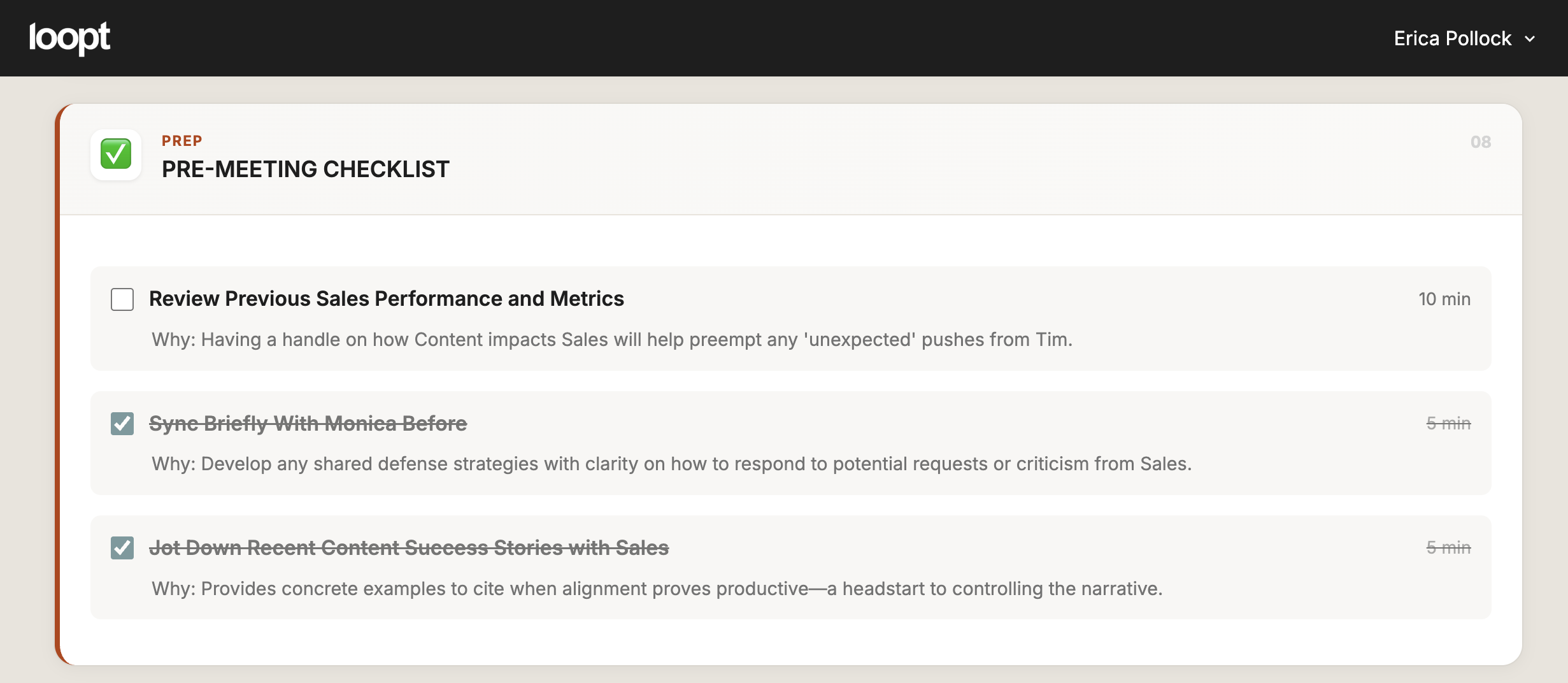Select the Review Previous Sales Performance title
1568x683 pixels.
[x=386, y=299]
